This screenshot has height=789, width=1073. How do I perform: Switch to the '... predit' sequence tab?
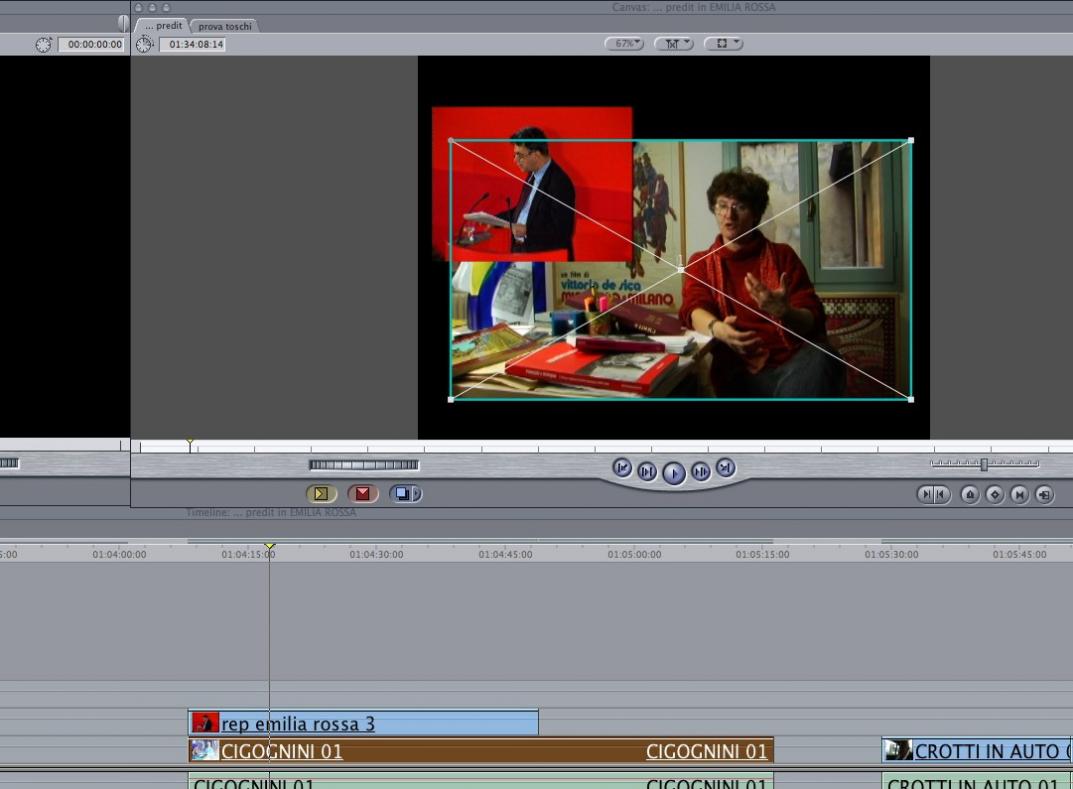(x=163, y=26)
